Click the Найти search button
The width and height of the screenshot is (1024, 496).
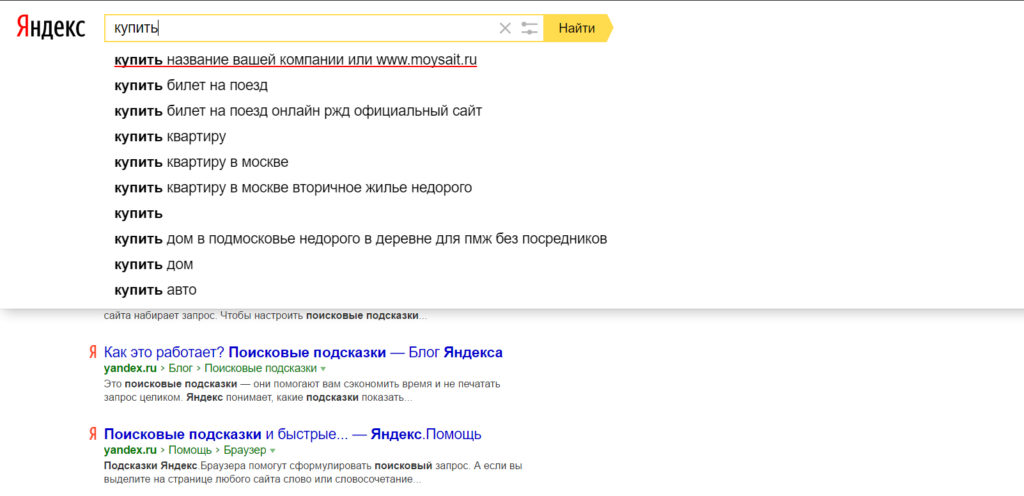click(x=577, y=28)
